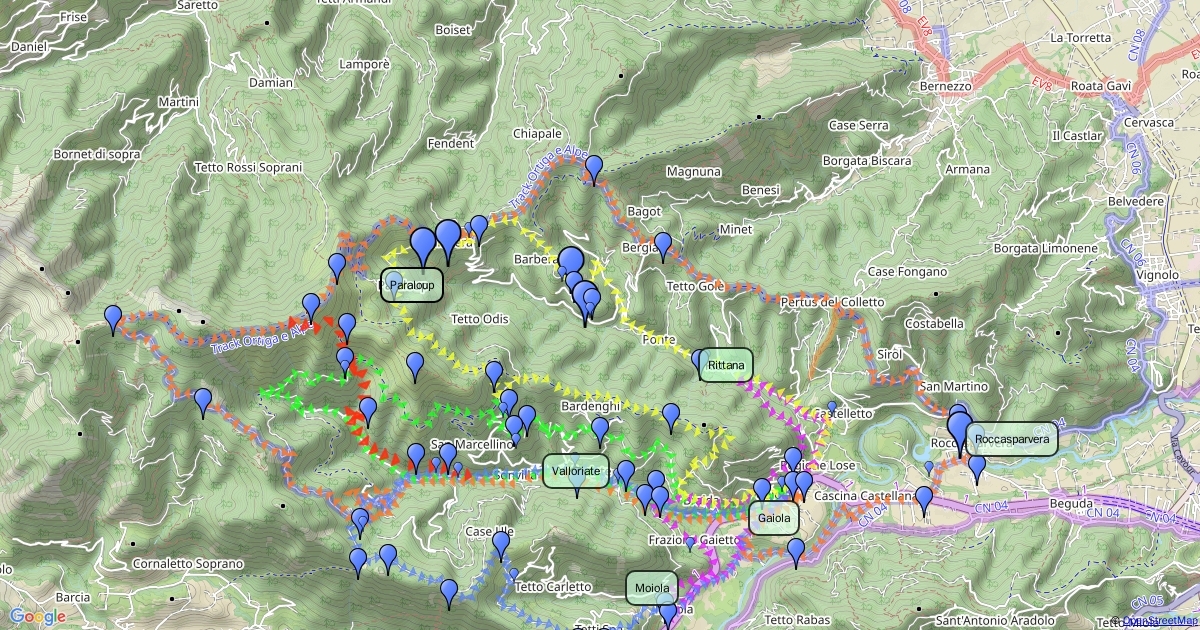Click the Cornaletto Soprano label
This screenshot has width=1200, height=630.
pyautogui.click(x=188, y=564)
